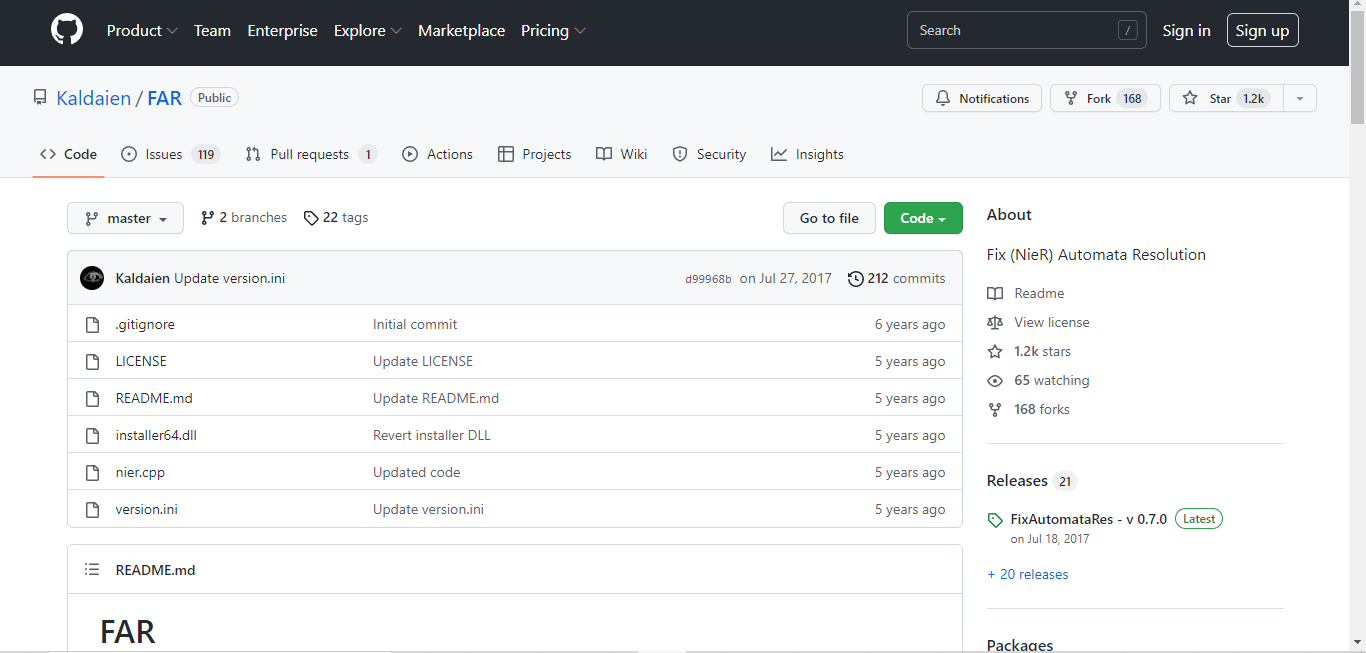The width and height of the screenshot is (1366, 653).
Task: Open the tags list via tag icon
Action: (311, 218)
